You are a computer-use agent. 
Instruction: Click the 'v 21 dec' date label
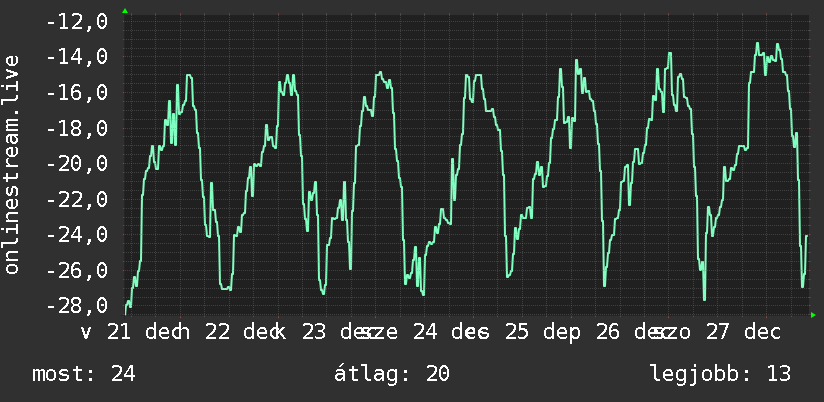point(130,333)
